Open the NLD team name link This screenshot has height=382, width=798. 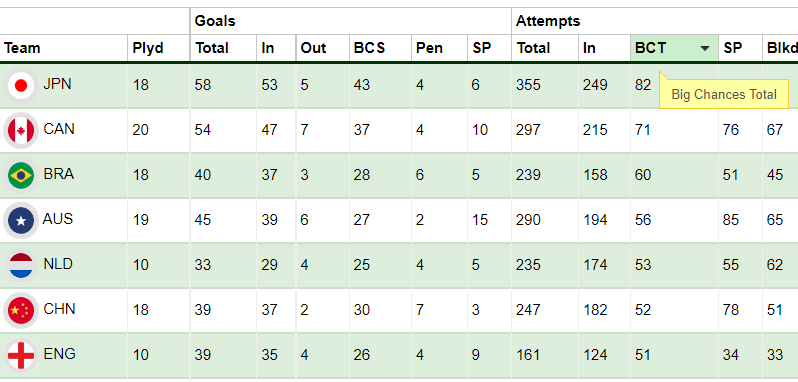pos(58,264)
